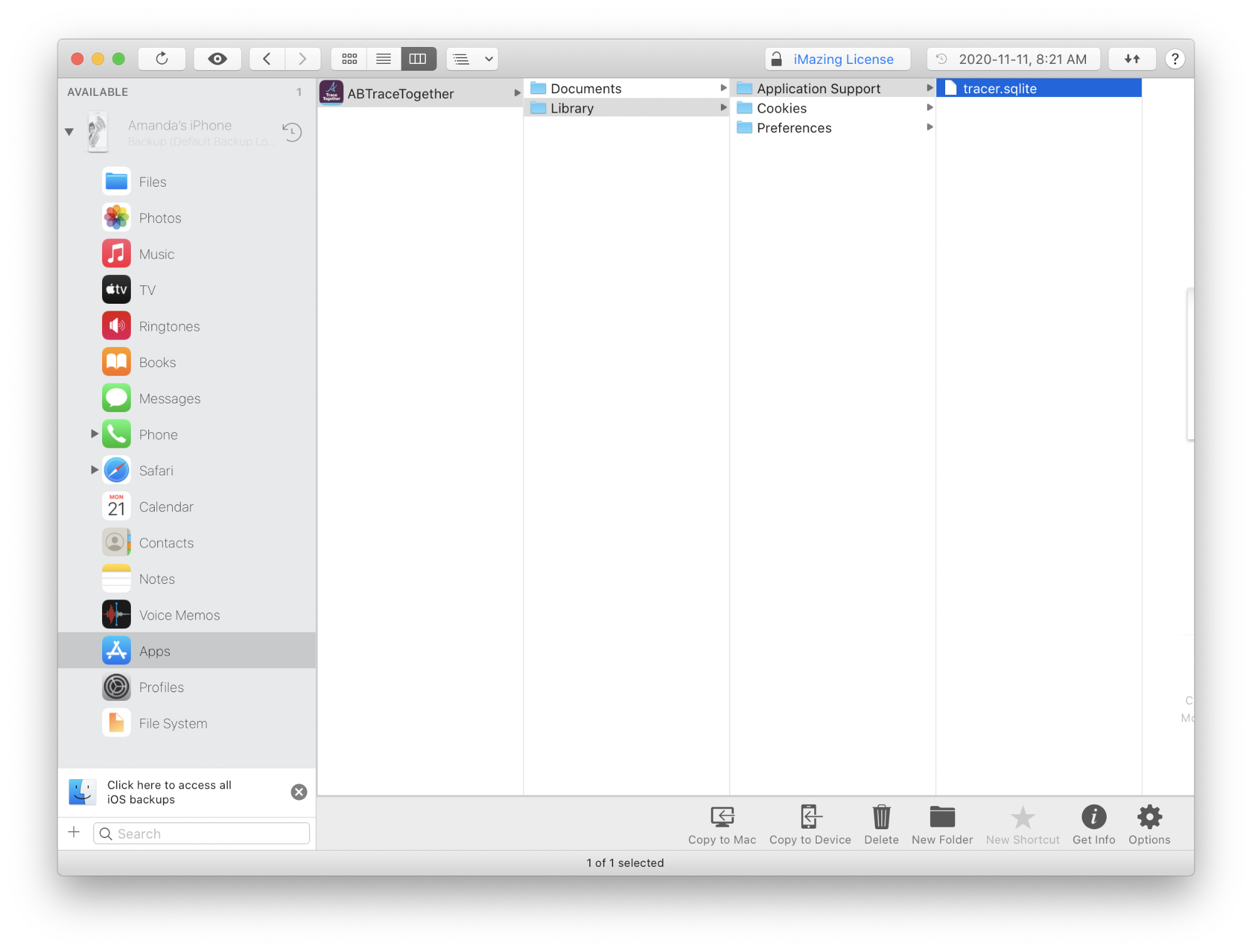Select Application Support folder
This screenshot has width=1252, height=952.
832,88
